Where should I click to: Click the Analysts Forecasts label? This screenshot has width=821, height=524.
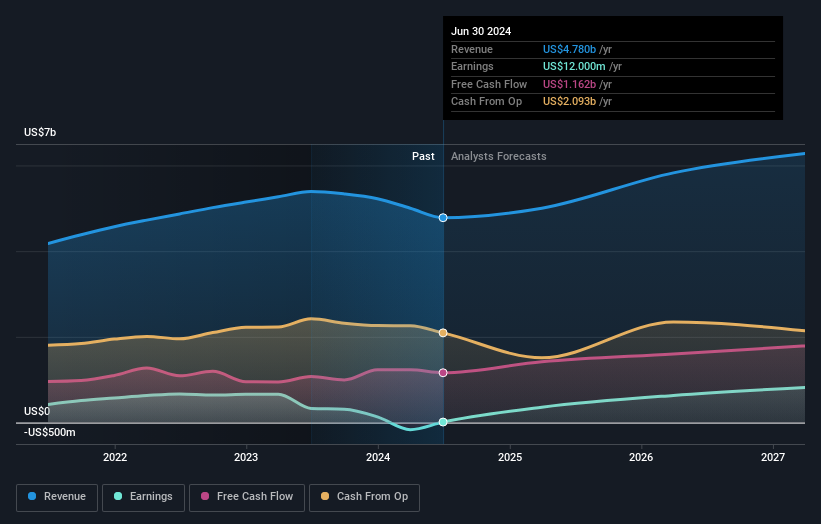tap(498, 157)
